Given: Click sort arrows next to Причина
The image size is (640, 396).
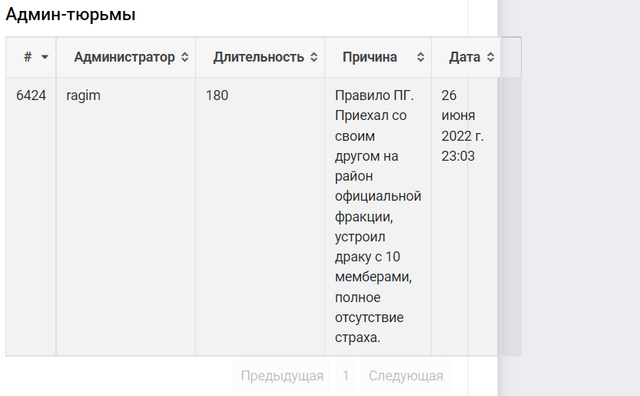Looking at the screenshot, I should coord(420,57).
